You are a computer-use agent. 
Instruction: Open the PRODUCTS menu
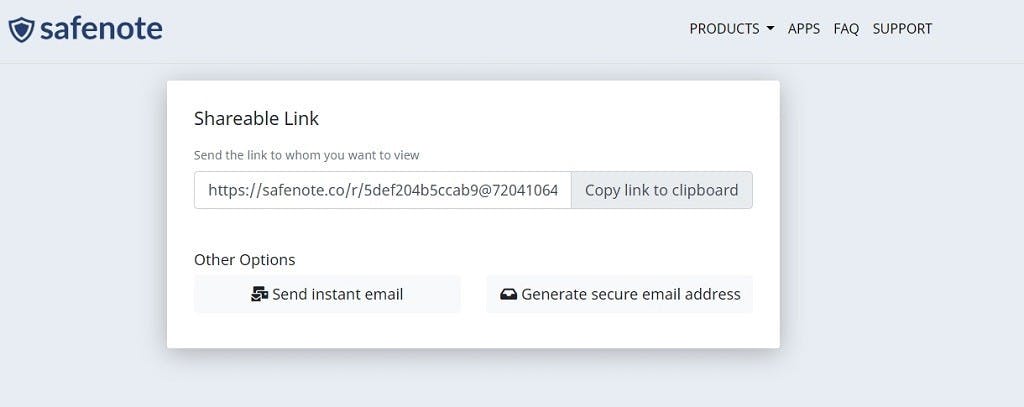pyautogui.click(x=724, y=29)
